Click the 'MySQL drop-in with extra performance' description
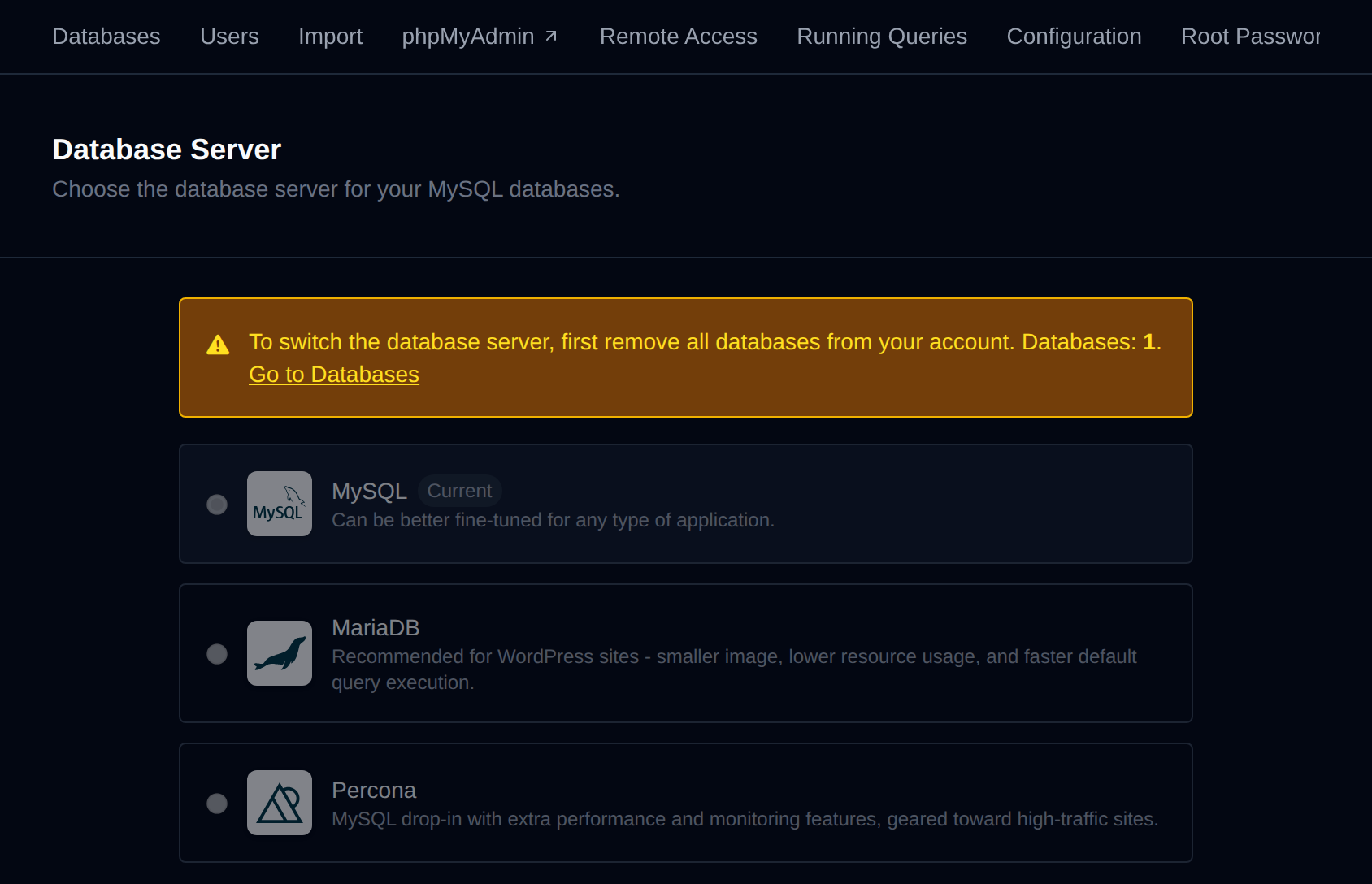Image resolution: width=1372 pixels, height=884 pixels. 745,819
